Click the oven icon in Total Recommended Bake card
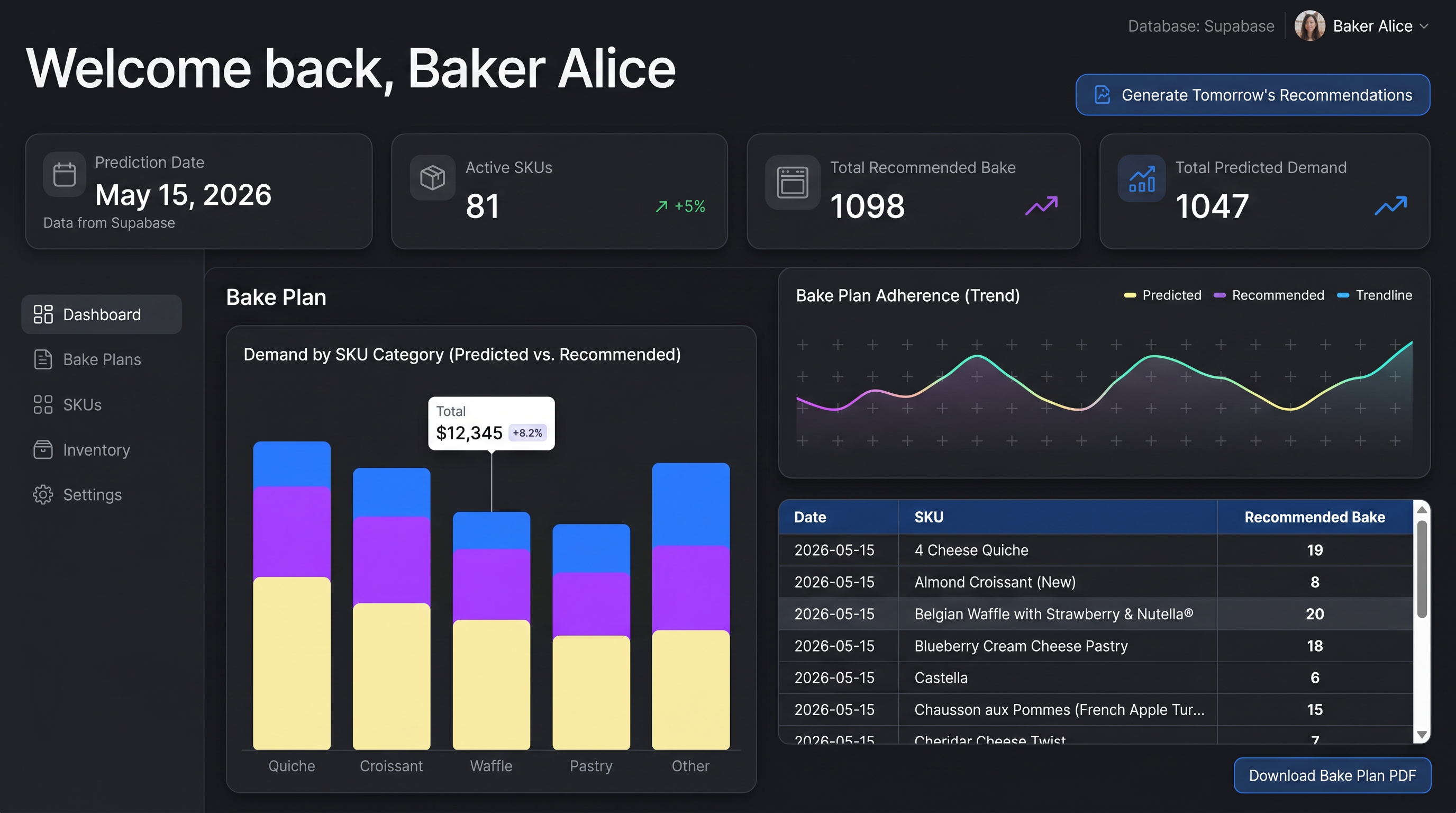 [793, 182]
